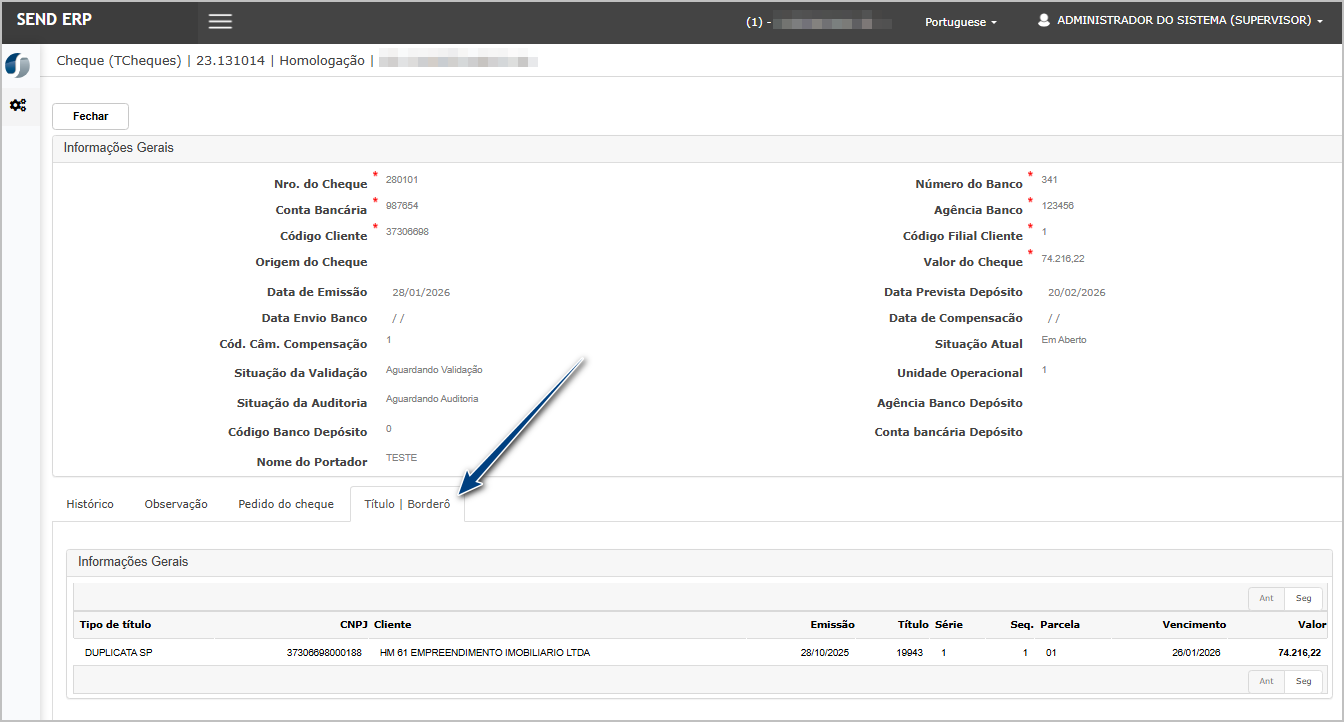The width and height of the screenshot is (1344, 722).
Task: Click the Tipo de título column header
Action: tap(116, 624)
